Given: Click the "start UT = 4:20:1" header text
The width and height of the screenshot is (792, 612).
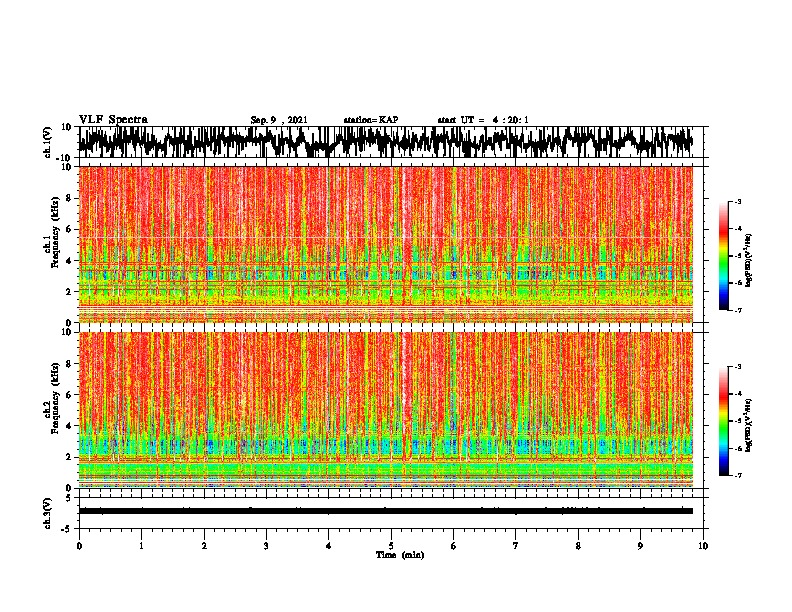Looking at the screenshot, I should click(x=483, y=120).
